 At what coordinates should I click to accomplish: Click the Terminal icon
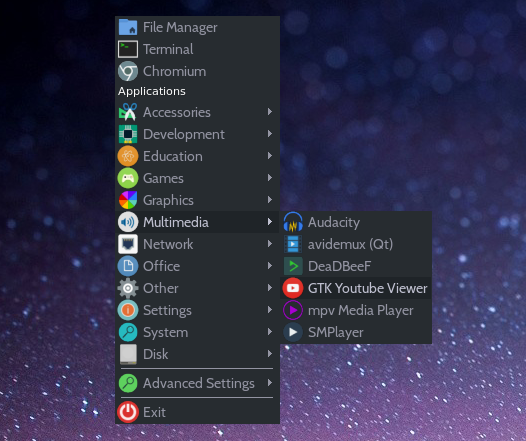[x=128, y=49]
